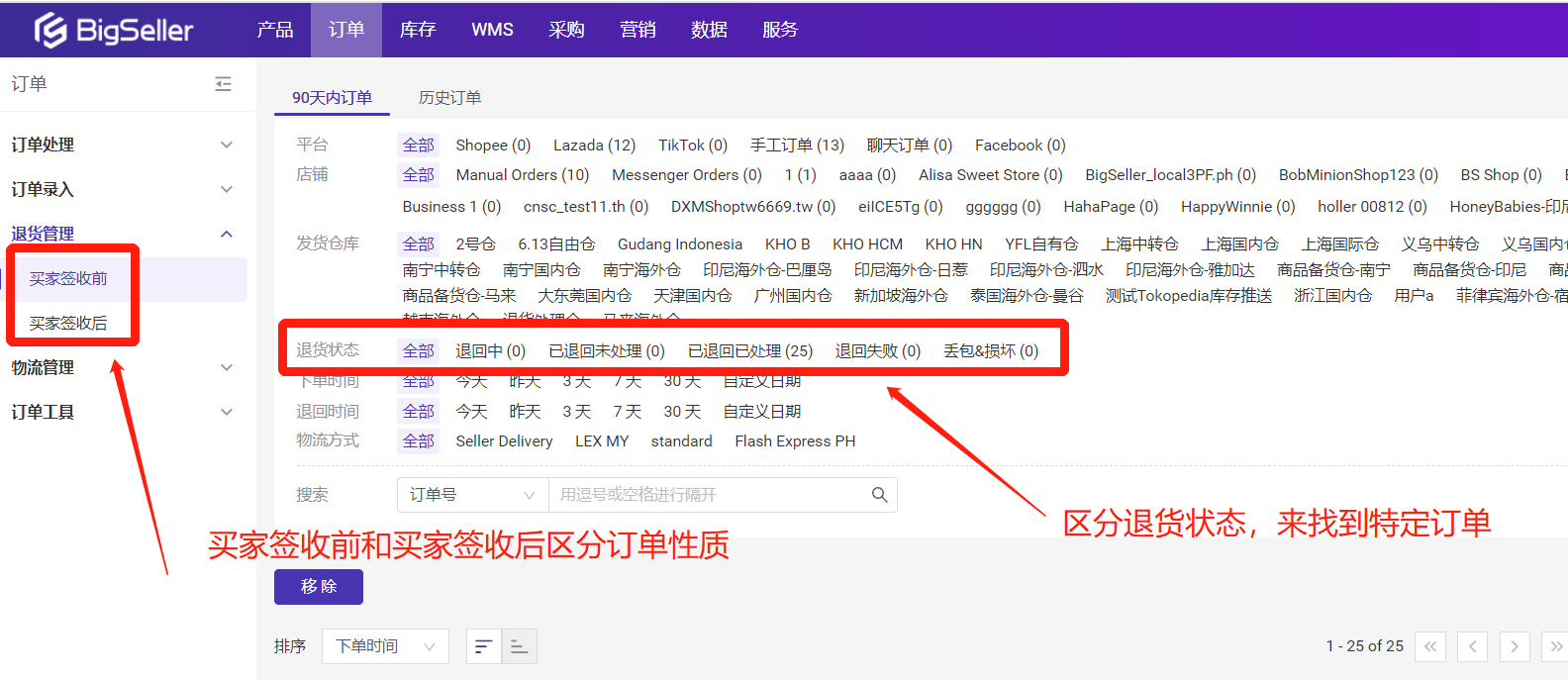Click the search magnifier icon
This screenshot has height=680, width=1568.
click(x=879, y=495)
